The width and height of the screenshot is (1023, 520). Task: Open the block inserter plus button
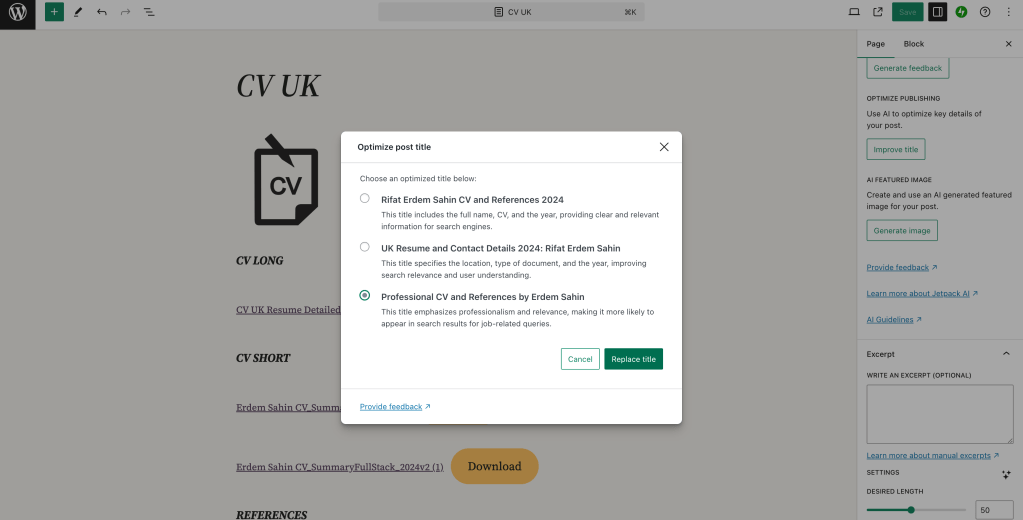[54, 12]
